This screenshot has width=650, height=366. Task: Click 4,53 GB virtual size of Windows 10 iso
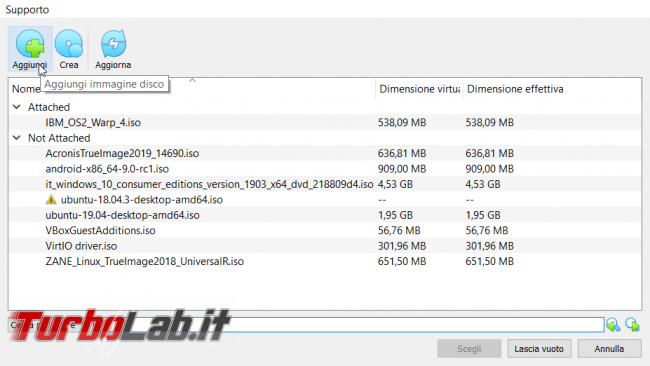coord(395,184)
